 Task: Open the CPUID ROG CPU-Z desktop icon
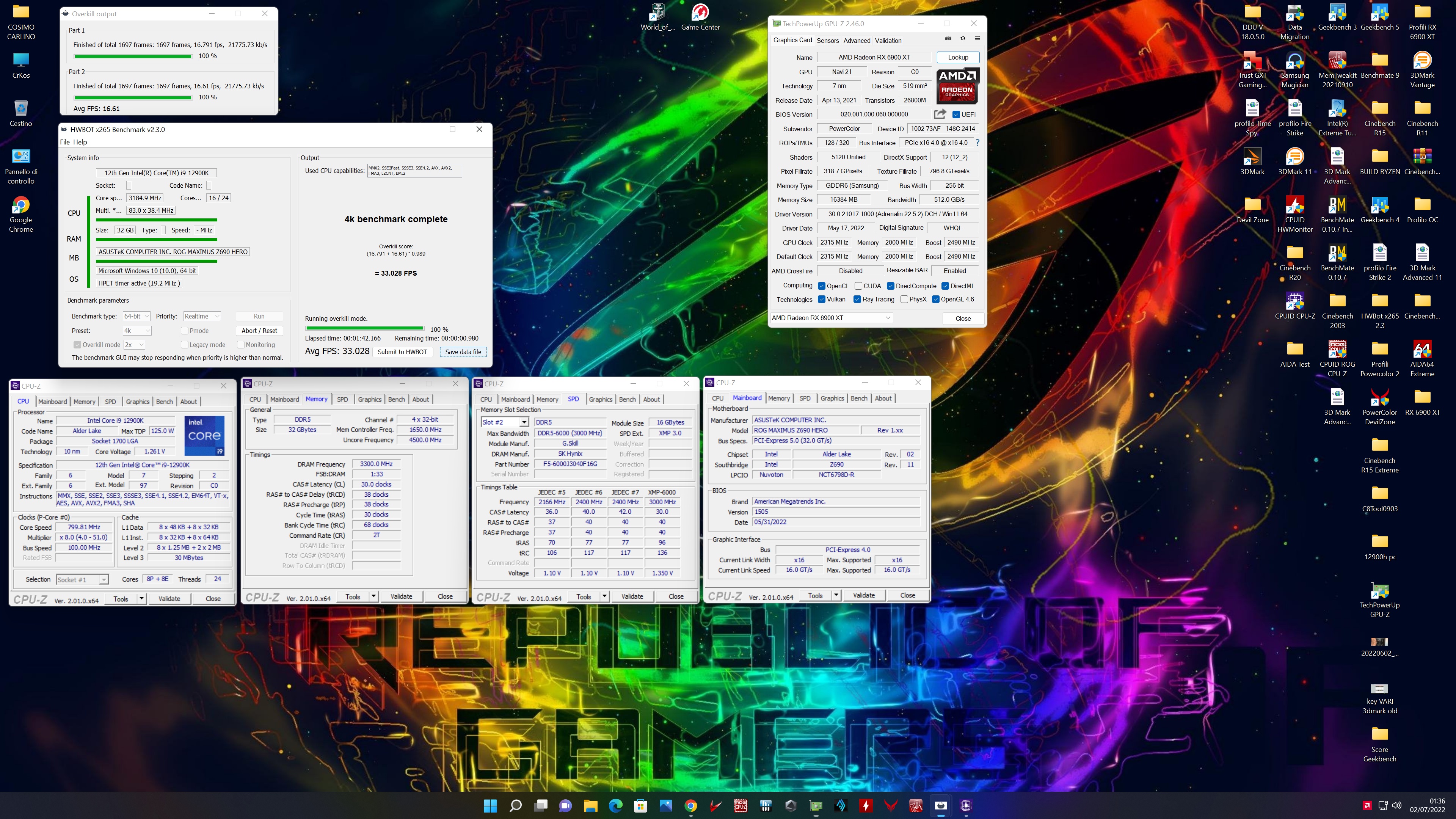point(1337,358)
